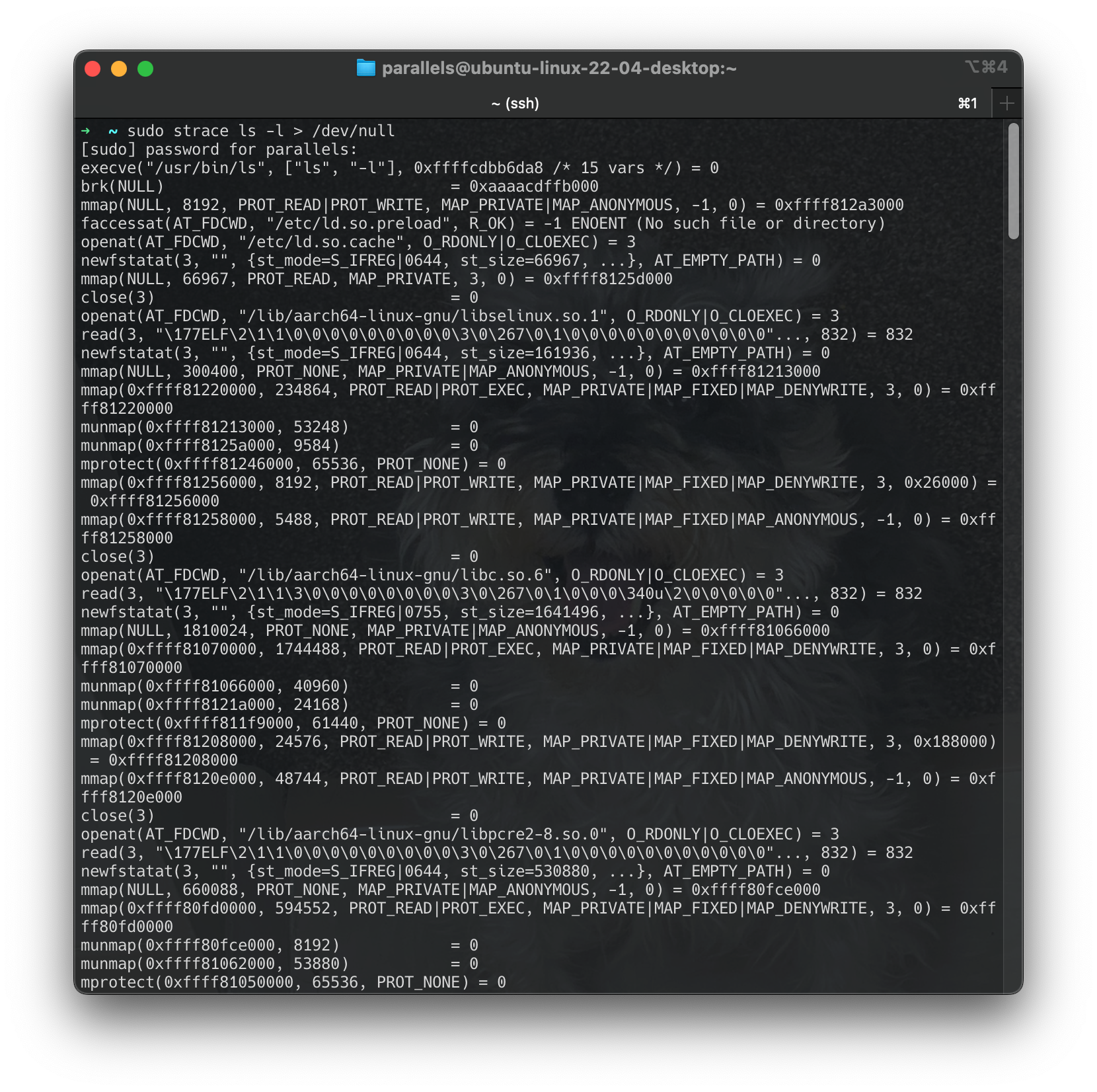Screen dimensions: 1097x1092
Task: Click the parallels@ubuntu-linux-22-04-desktop title text
Action: pyautogui.click(x=561, y=67)
